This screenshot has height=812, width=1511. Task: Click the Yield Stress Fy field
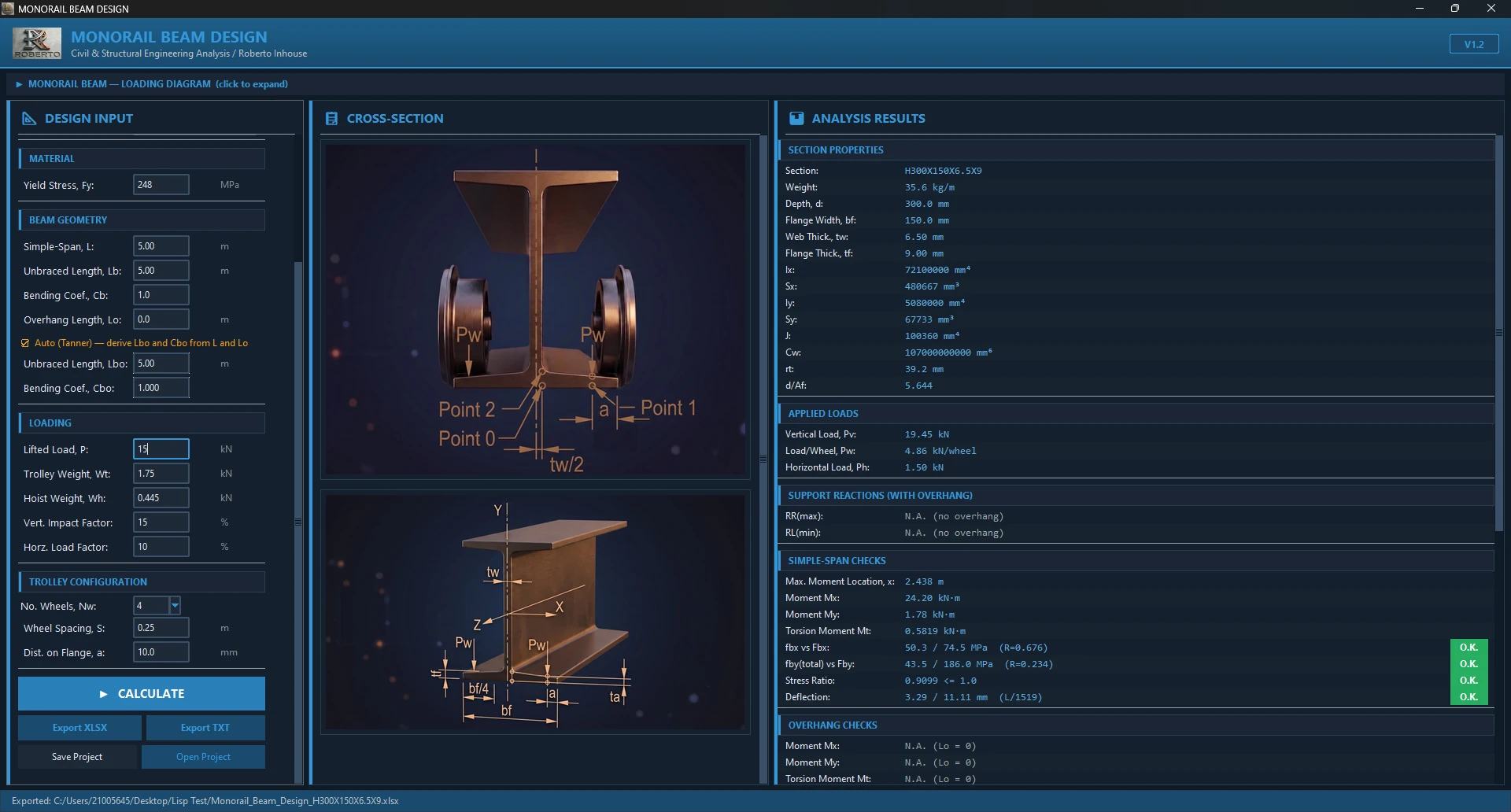[161, 185]
